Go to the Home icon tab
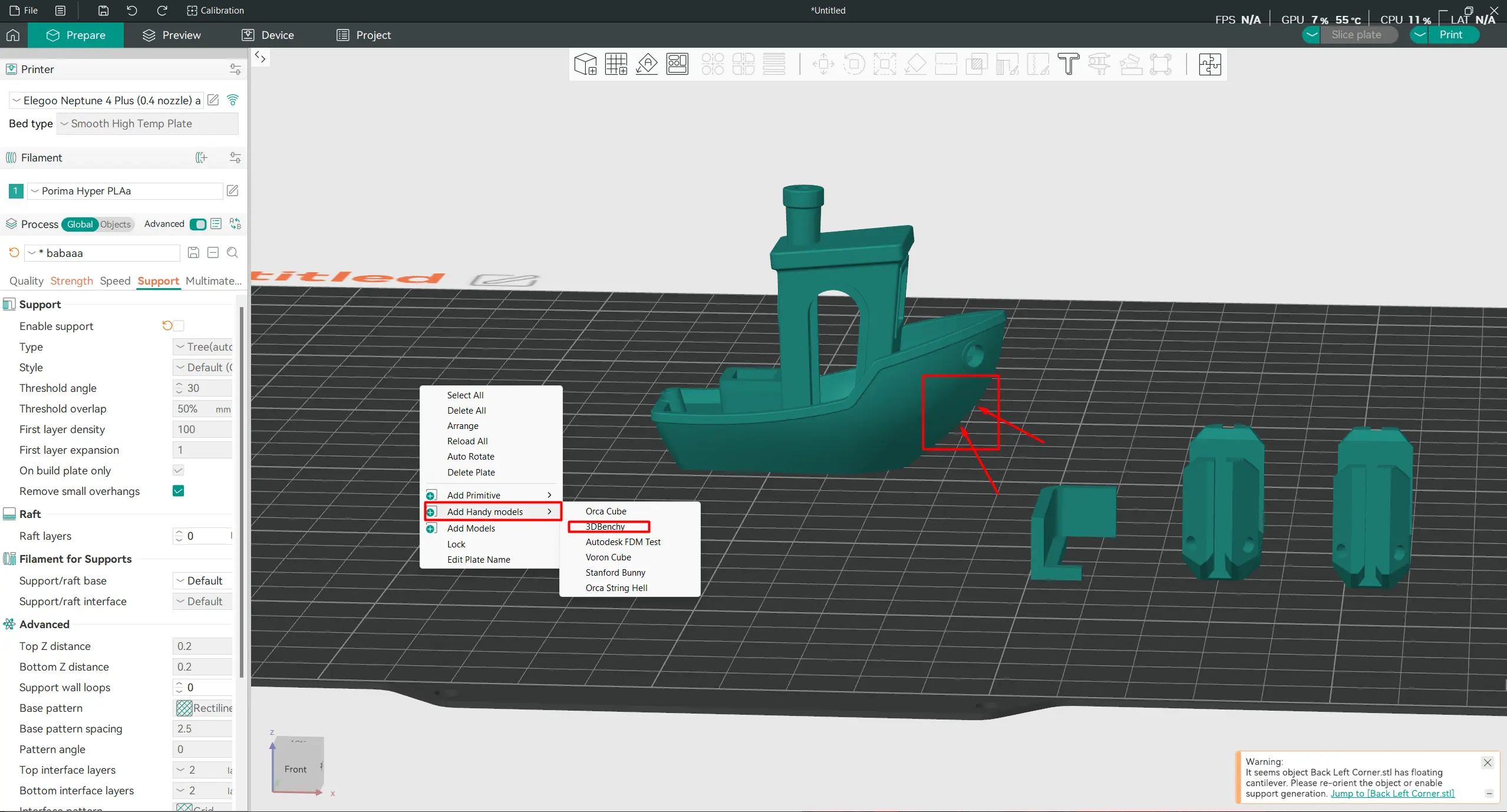 click(13, 35)
